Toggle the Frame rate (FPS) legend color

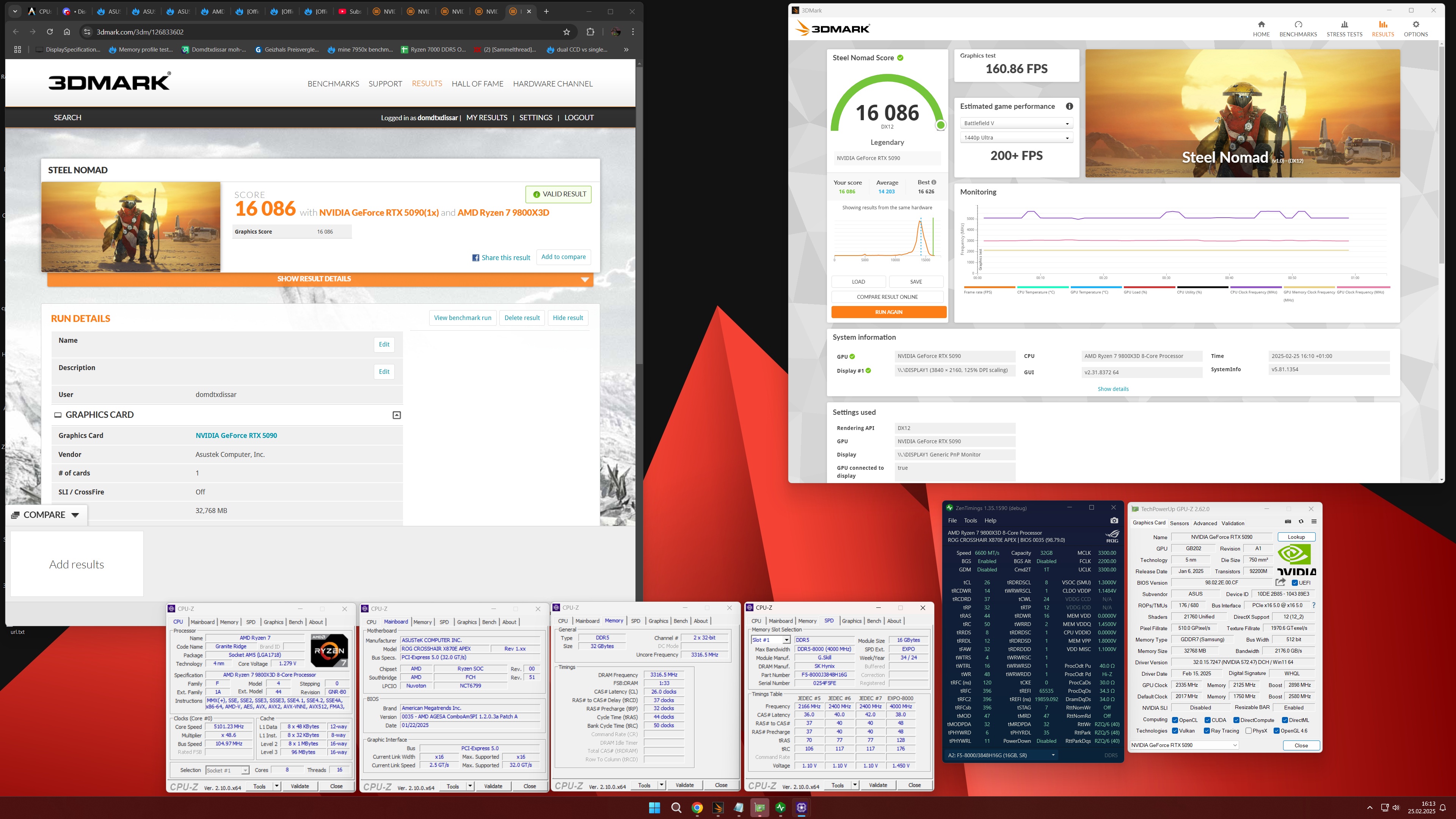tap(989, 287)
